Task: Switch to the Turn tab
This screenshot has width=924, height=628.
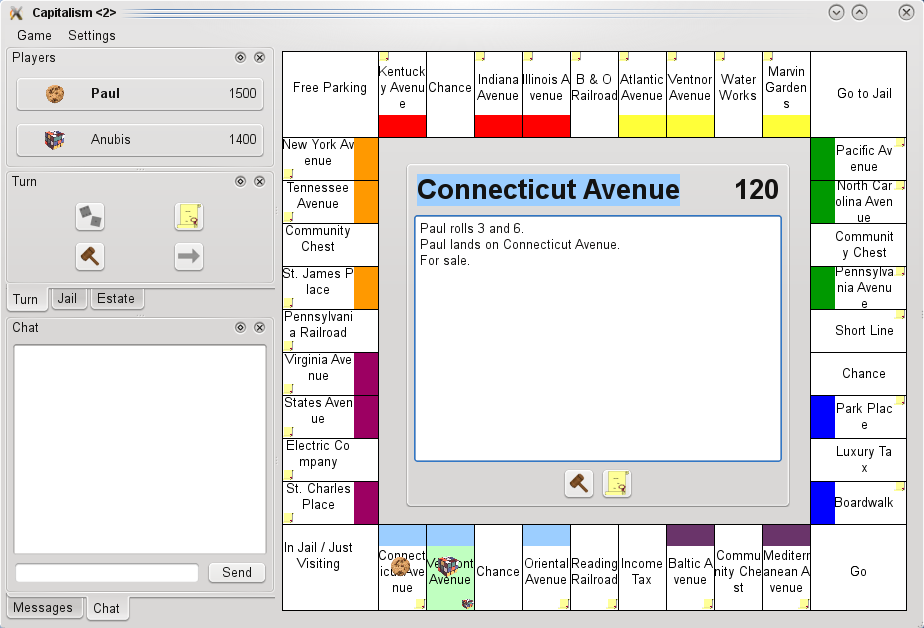Action: coord(25,299)
